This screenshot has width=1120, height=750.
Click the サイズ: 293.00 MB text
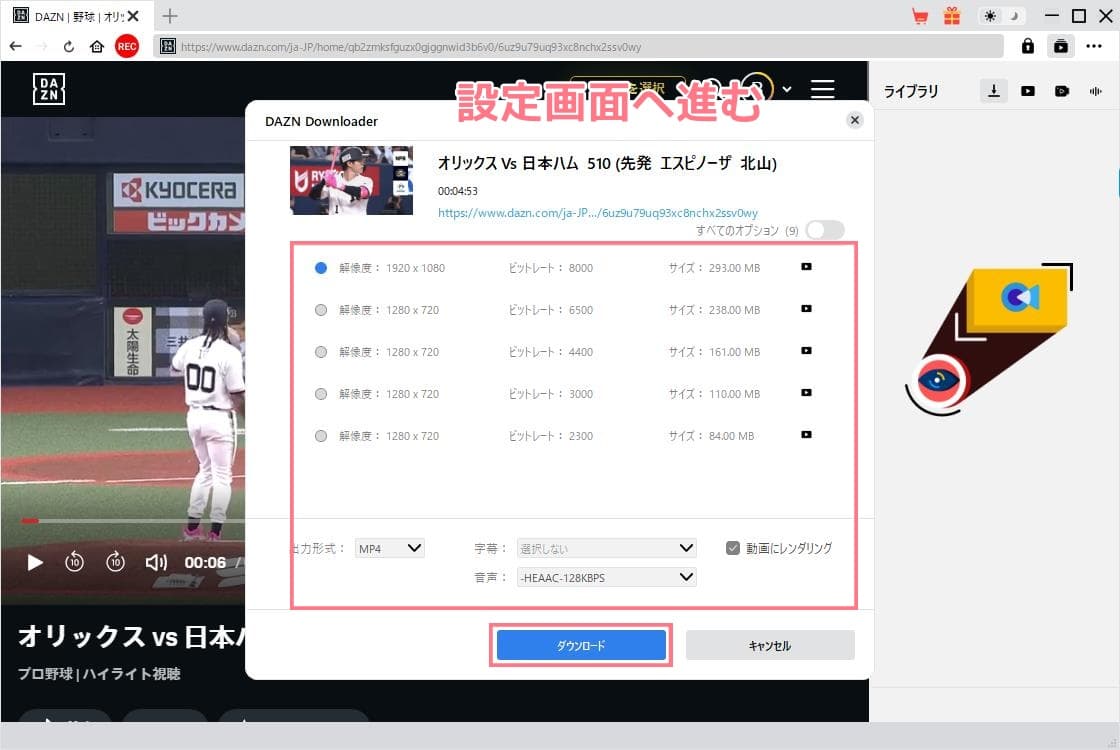click(714, 268)
